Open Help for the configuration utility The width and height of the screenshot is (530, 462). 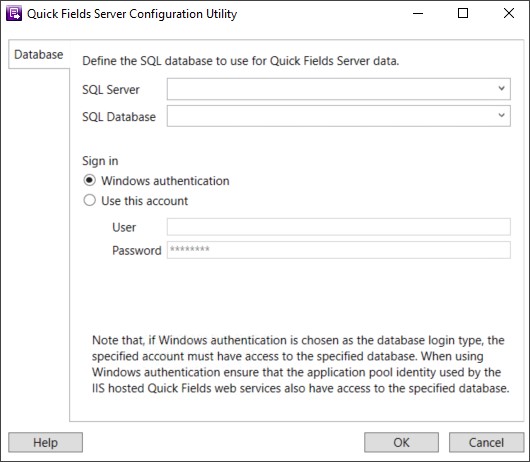tap(45, 442)
